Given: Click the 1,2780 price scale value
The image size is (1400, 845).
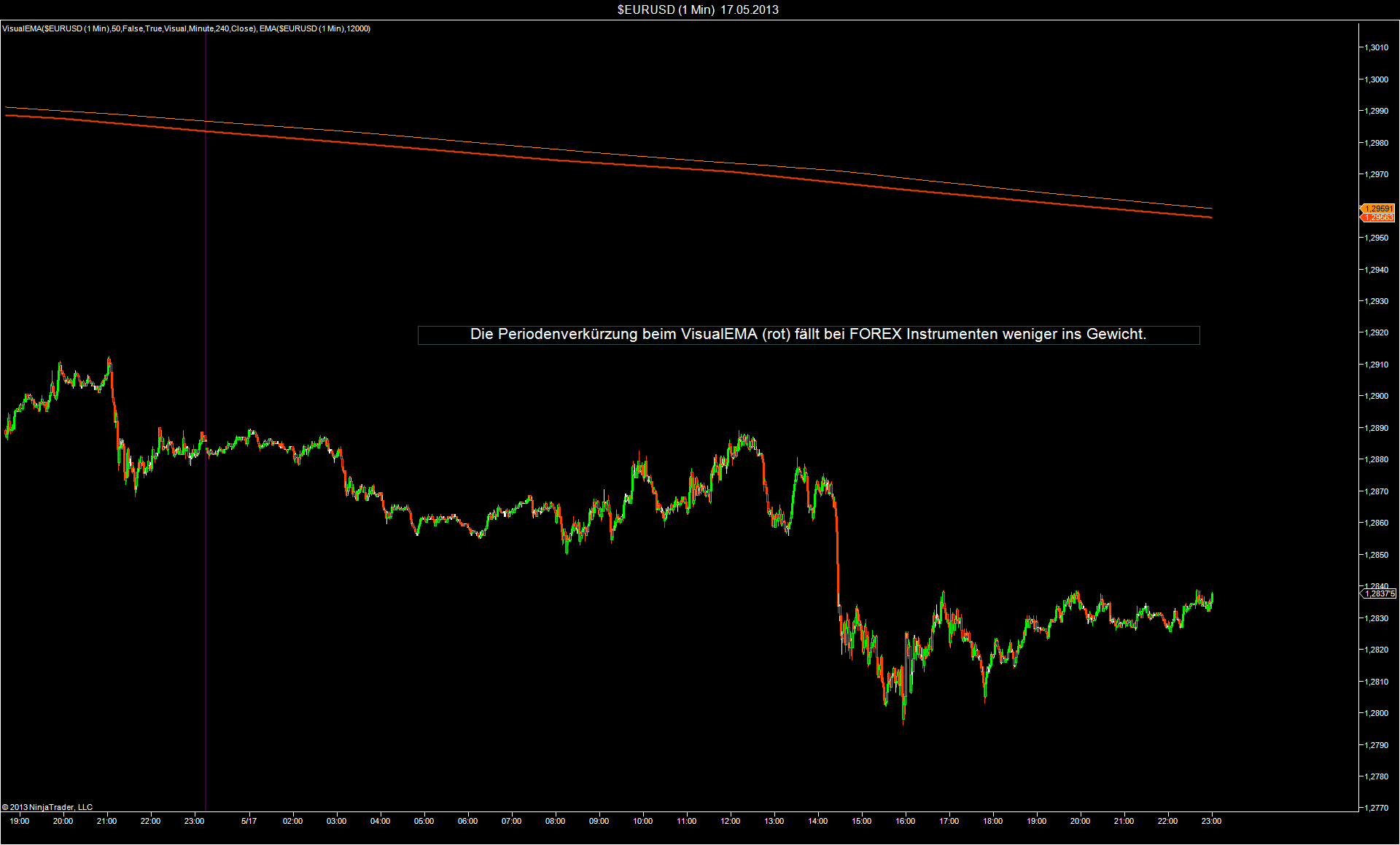Looking at the screenshot, I should (1377, 776).
